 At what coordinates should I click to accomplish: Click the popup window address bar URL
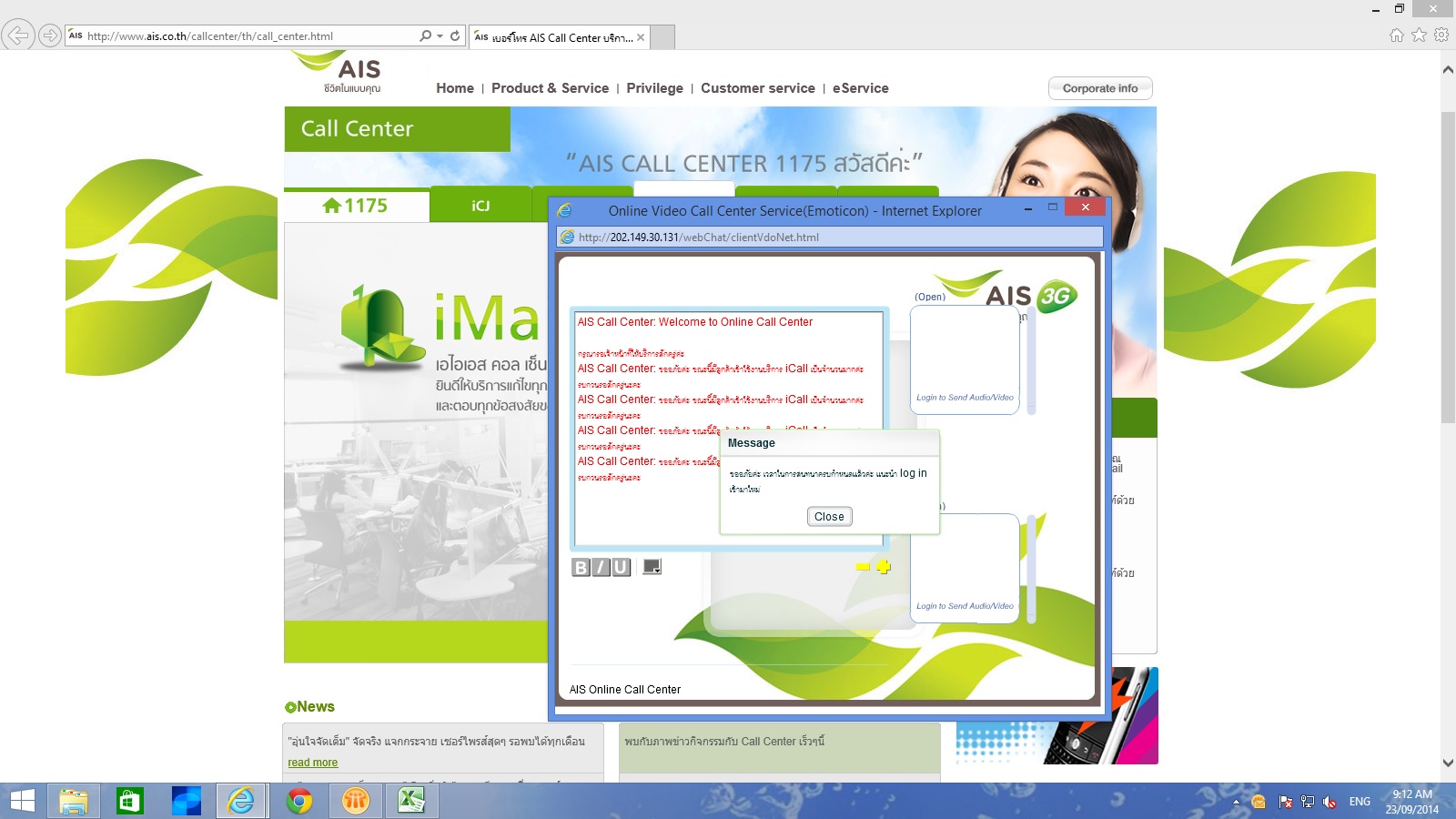point(699,238)
